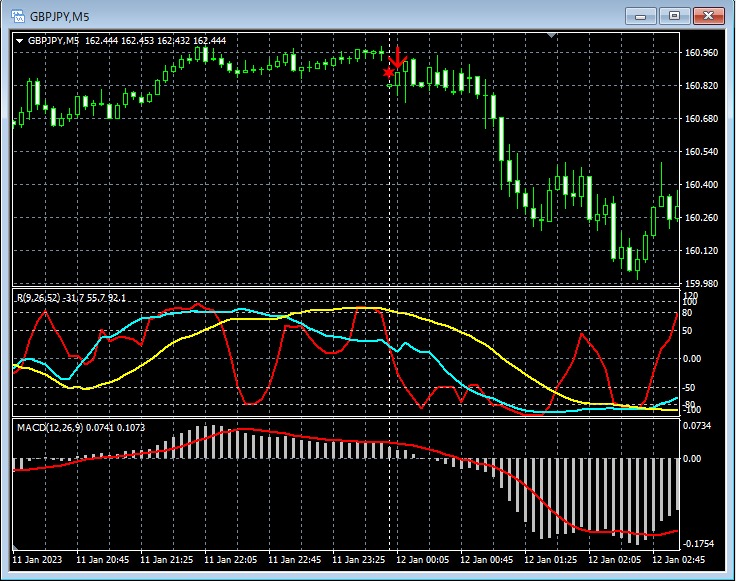Image resolution: width=737 pixels, height=581 pixels.
Task: Click the OHLC price readout in chart header
Action: coord(156,40)
